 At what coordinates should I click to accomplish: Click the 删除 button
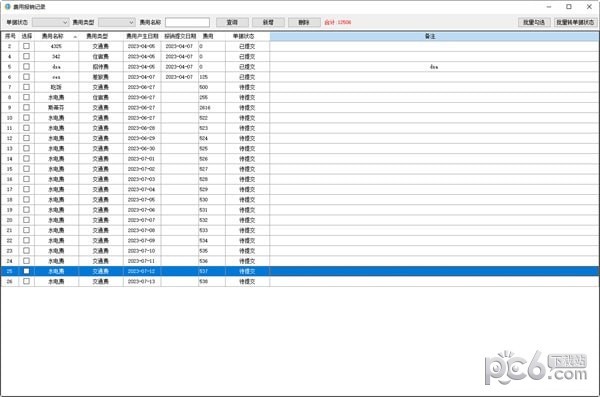(304, 23)
